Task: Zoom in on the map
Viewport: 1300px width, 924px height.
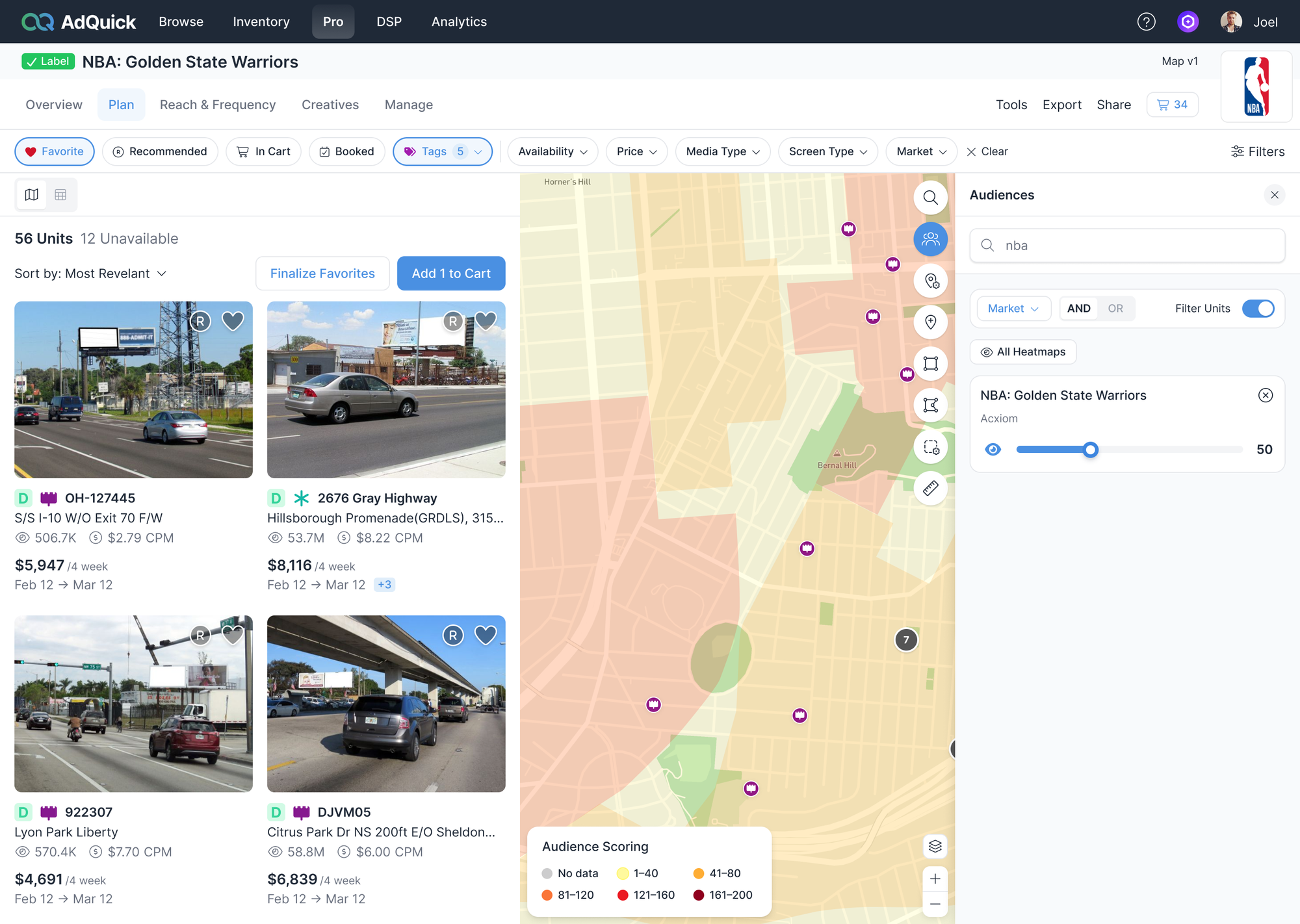Action: [x=935, y=879]
